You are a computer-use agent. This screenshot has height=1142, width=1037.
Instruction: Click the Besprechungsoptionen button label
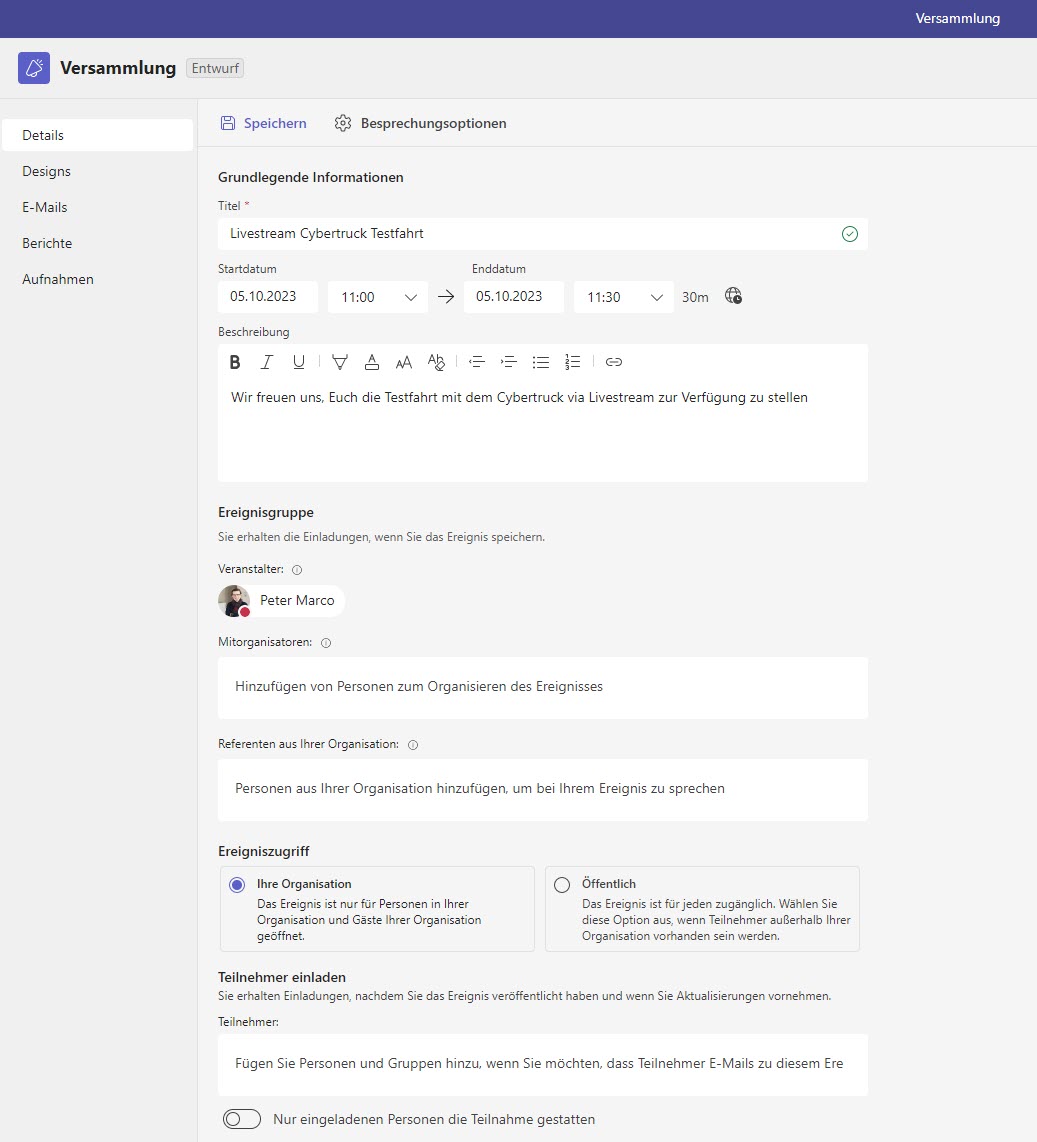[433, 123]
